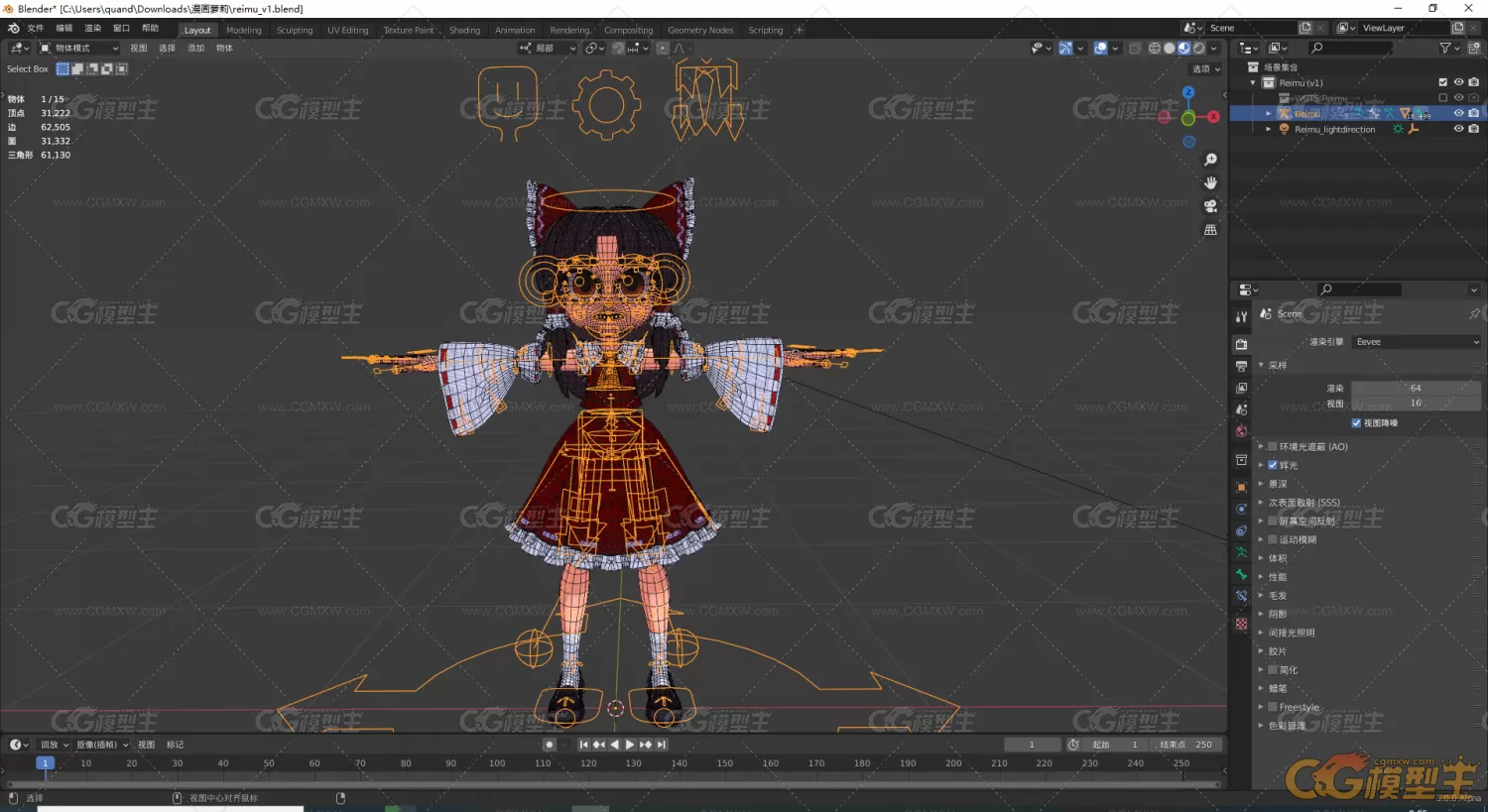Screen dimensions: 1488x812
Task: Toggle X-ray display icon
Action: [x=1135, y=48]
